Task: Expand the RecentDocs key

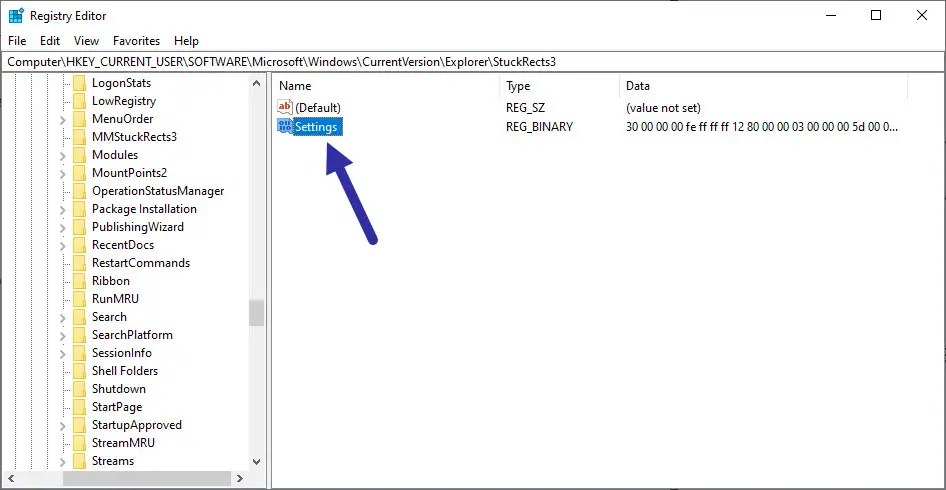Action: 63,246
